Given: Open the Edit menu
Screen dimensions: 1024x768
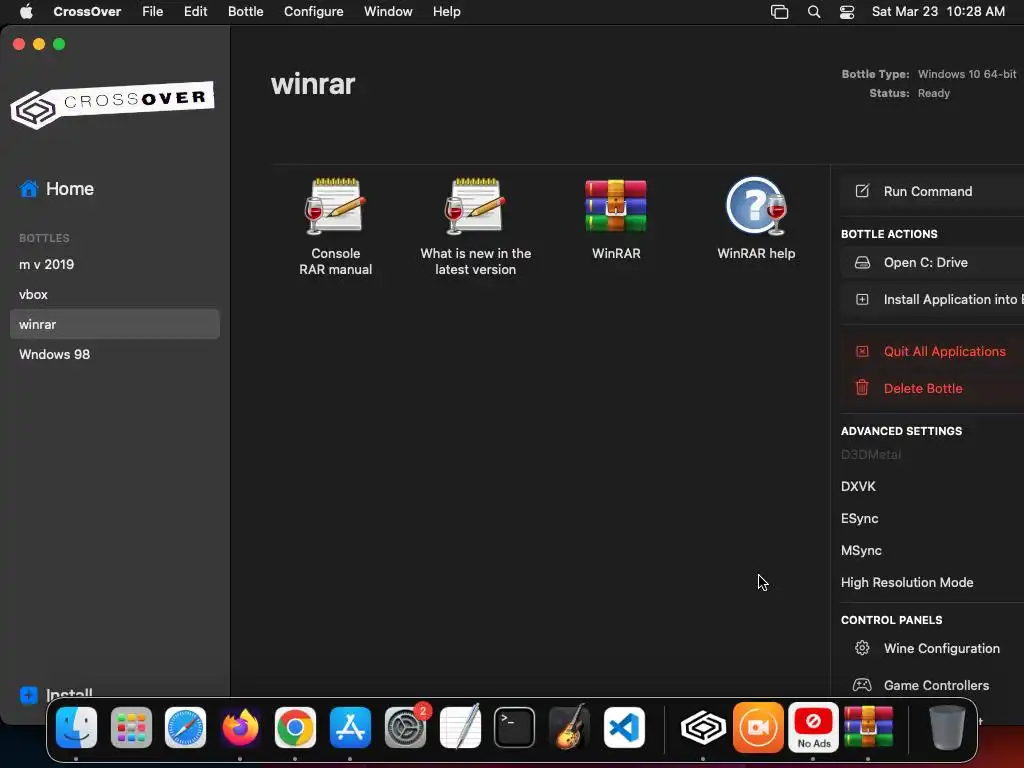Looking at the screenshot, I should (195, 12).
